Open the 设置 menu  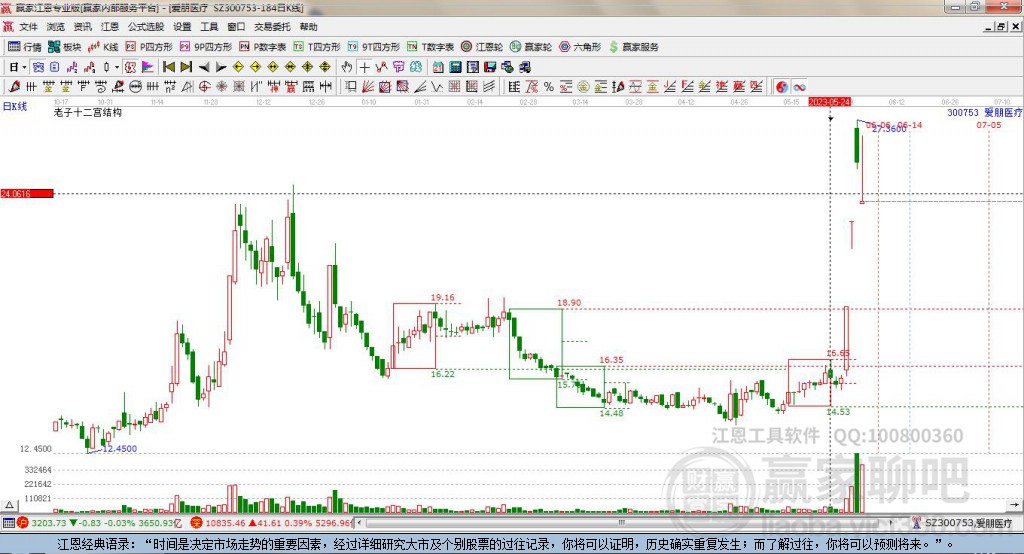(x=182, y=27)
